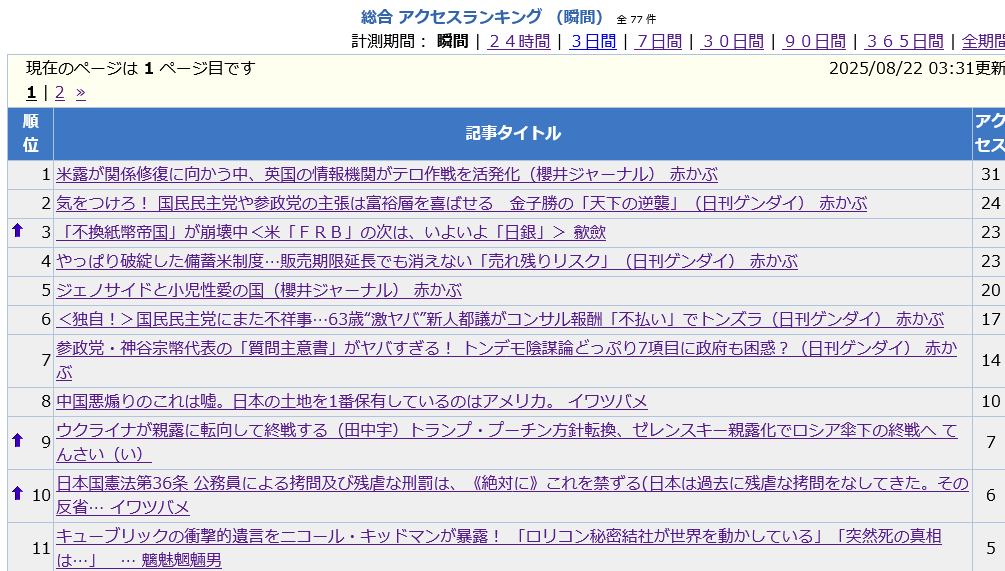1005x571 pixels.
Task: Open article ウクライナが親露に転向して終戦する
Action: pyautogui.click(x=506, y=442)
